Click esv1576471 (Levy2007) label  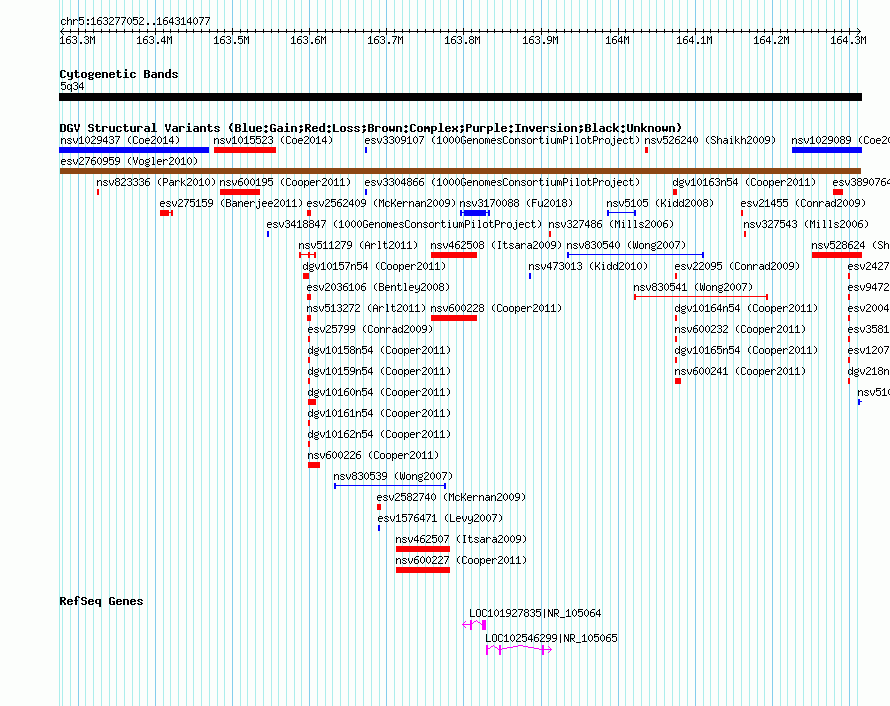click(x=440, y=518)
